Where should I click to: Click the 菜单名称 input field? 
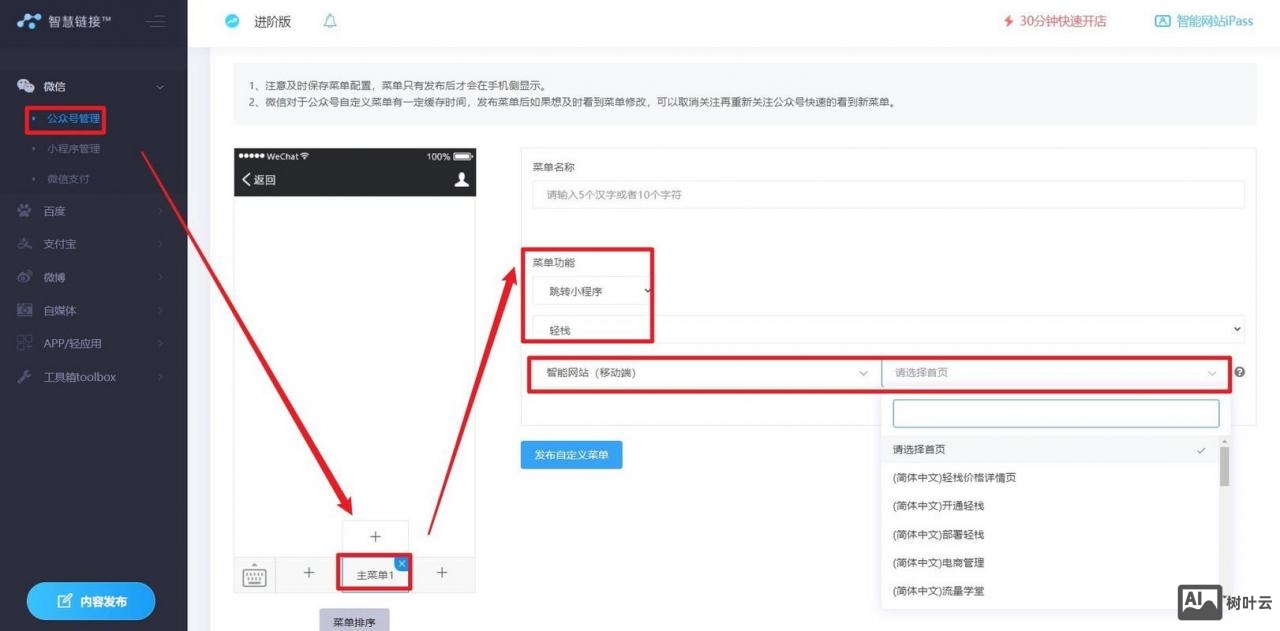(x=884, y=195)
